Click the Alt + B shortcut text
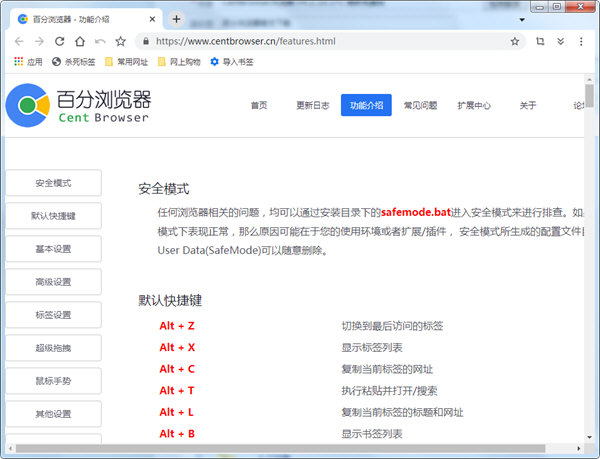Image resolution: width=600 pixels, height=459 pixels. [x=177, y=434]
